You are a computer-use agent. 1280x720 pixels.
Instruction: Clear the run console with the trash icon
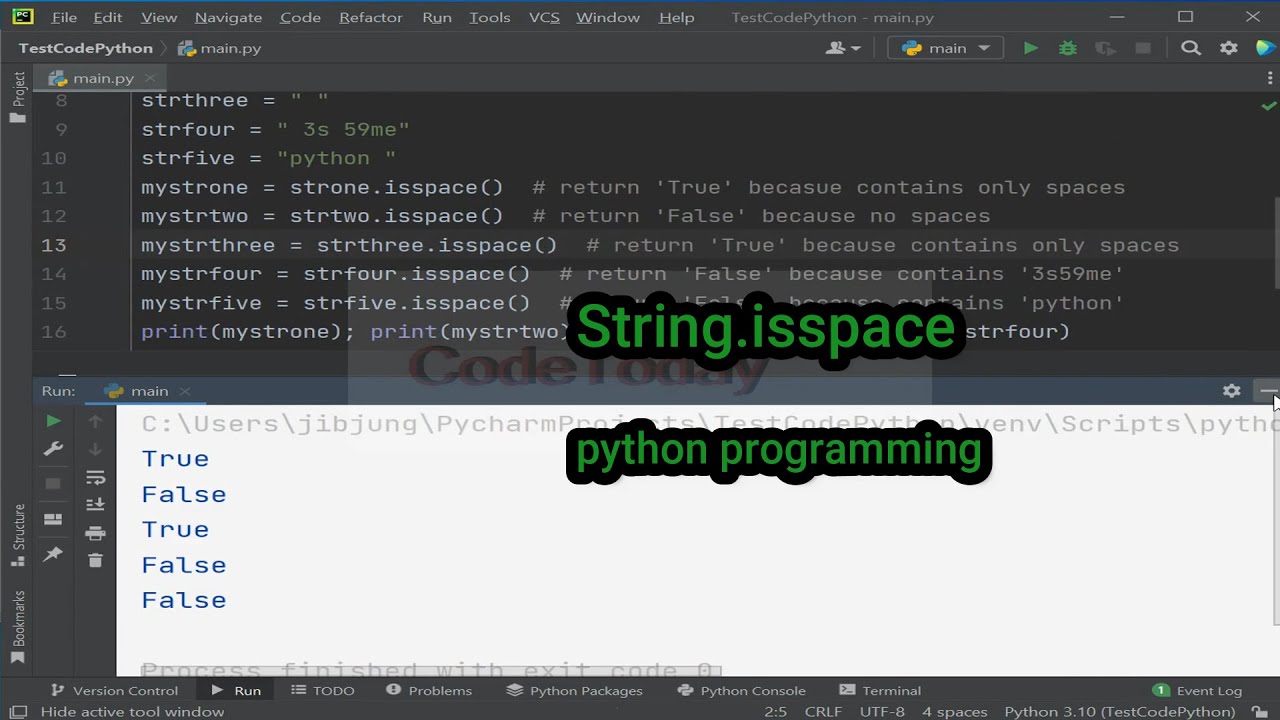coord(95,560)
